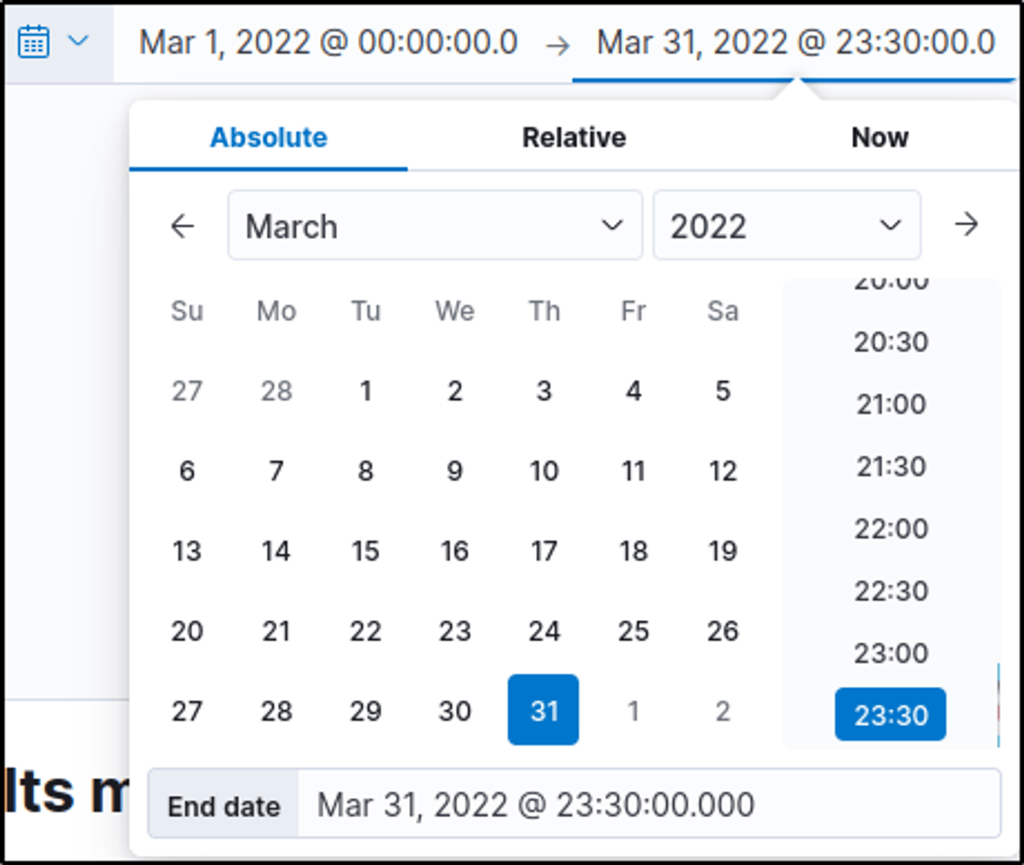
Task: Go to previous month arrow
Action: 182,226
